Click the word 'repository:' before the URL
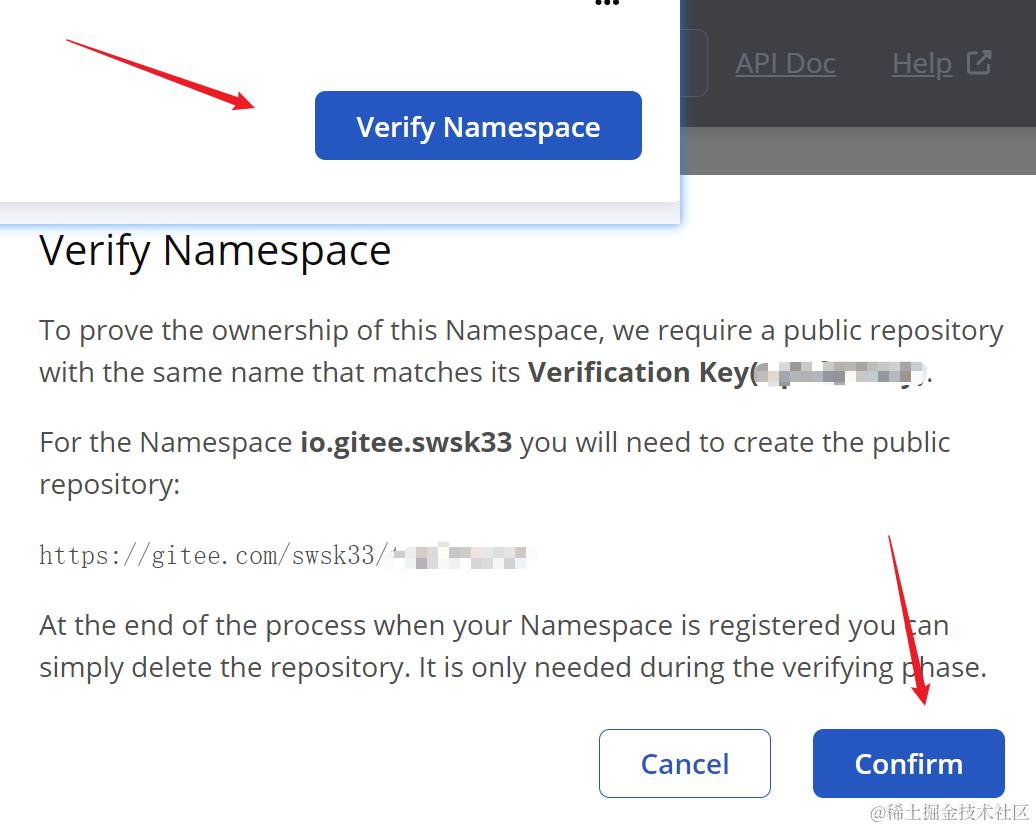Screen dimensions: 1036x829 click(110, 486)
